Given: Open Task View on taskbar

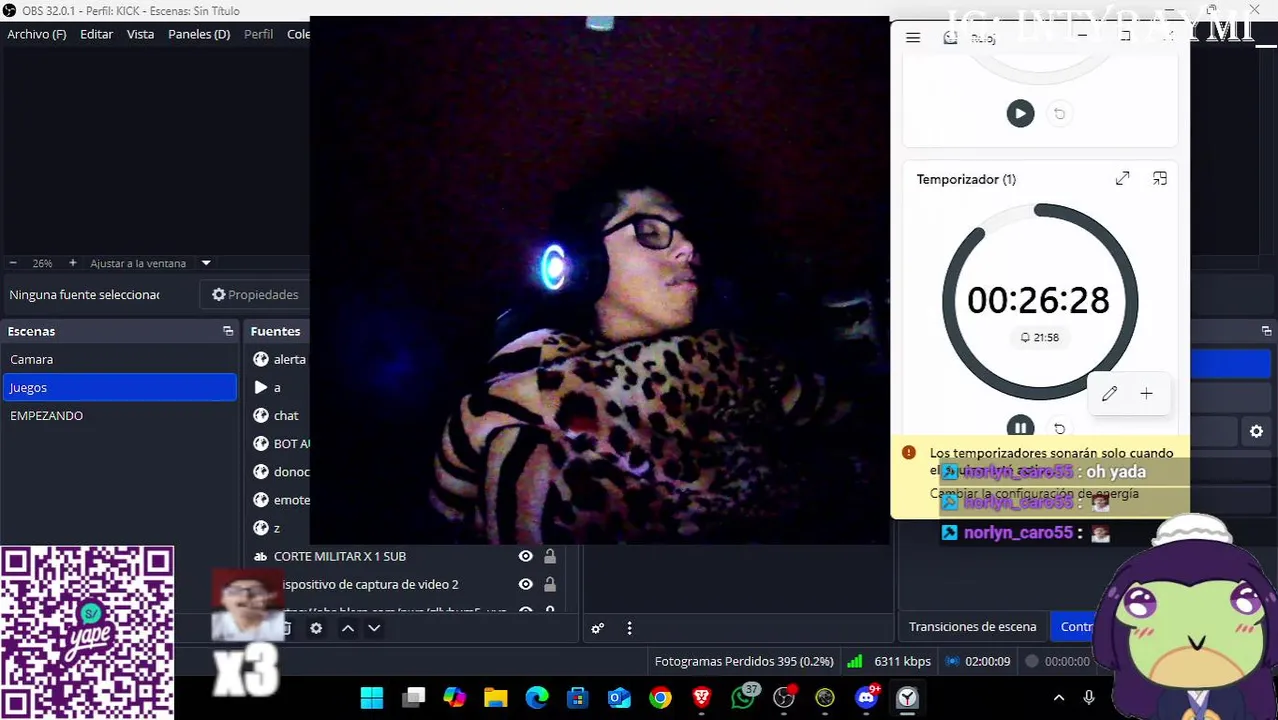Looking at the screenshot, I should tap(414, 697).
